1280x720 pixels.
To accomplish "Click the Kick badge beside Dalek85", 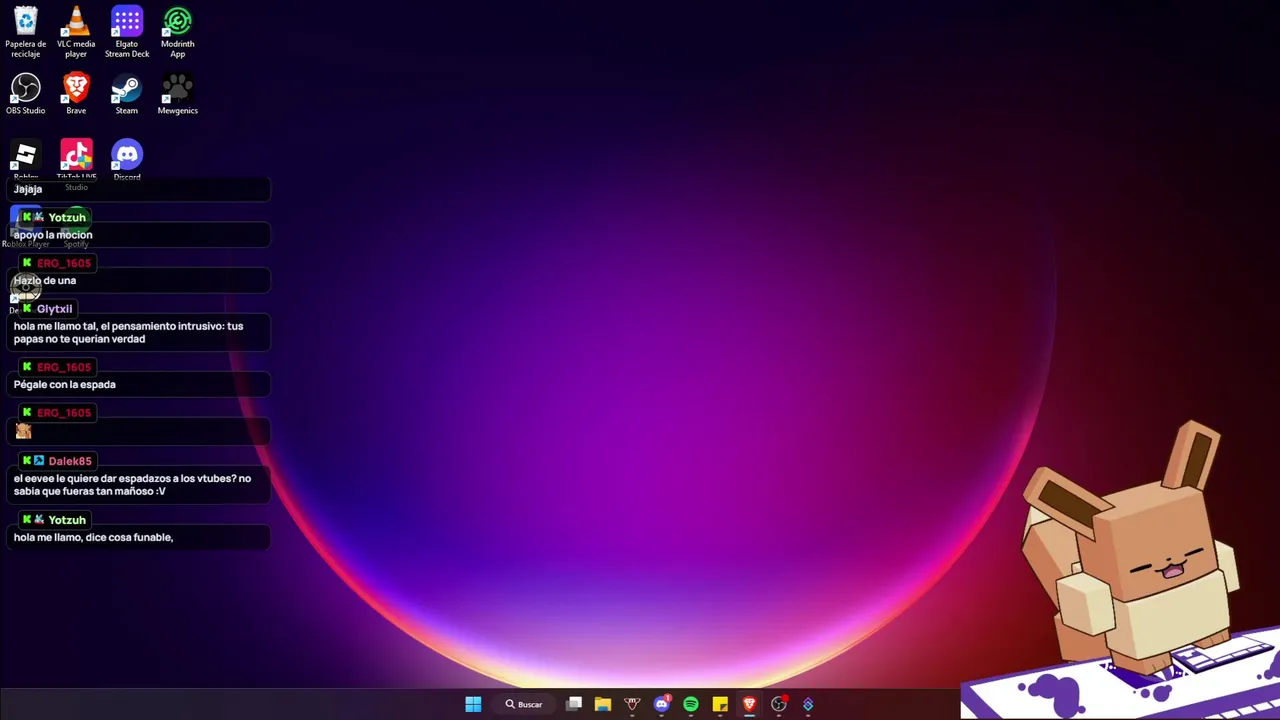I will pyautogui.click(x=27, y=461).
